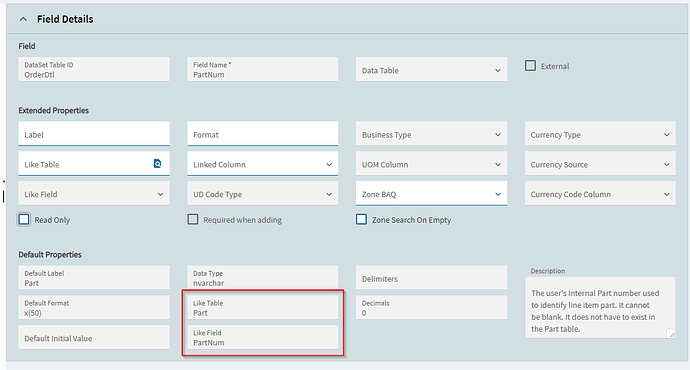This screenshot has height=370, width=690.
Task: Tick the External checkbox
Action: (x=530, y=66)
